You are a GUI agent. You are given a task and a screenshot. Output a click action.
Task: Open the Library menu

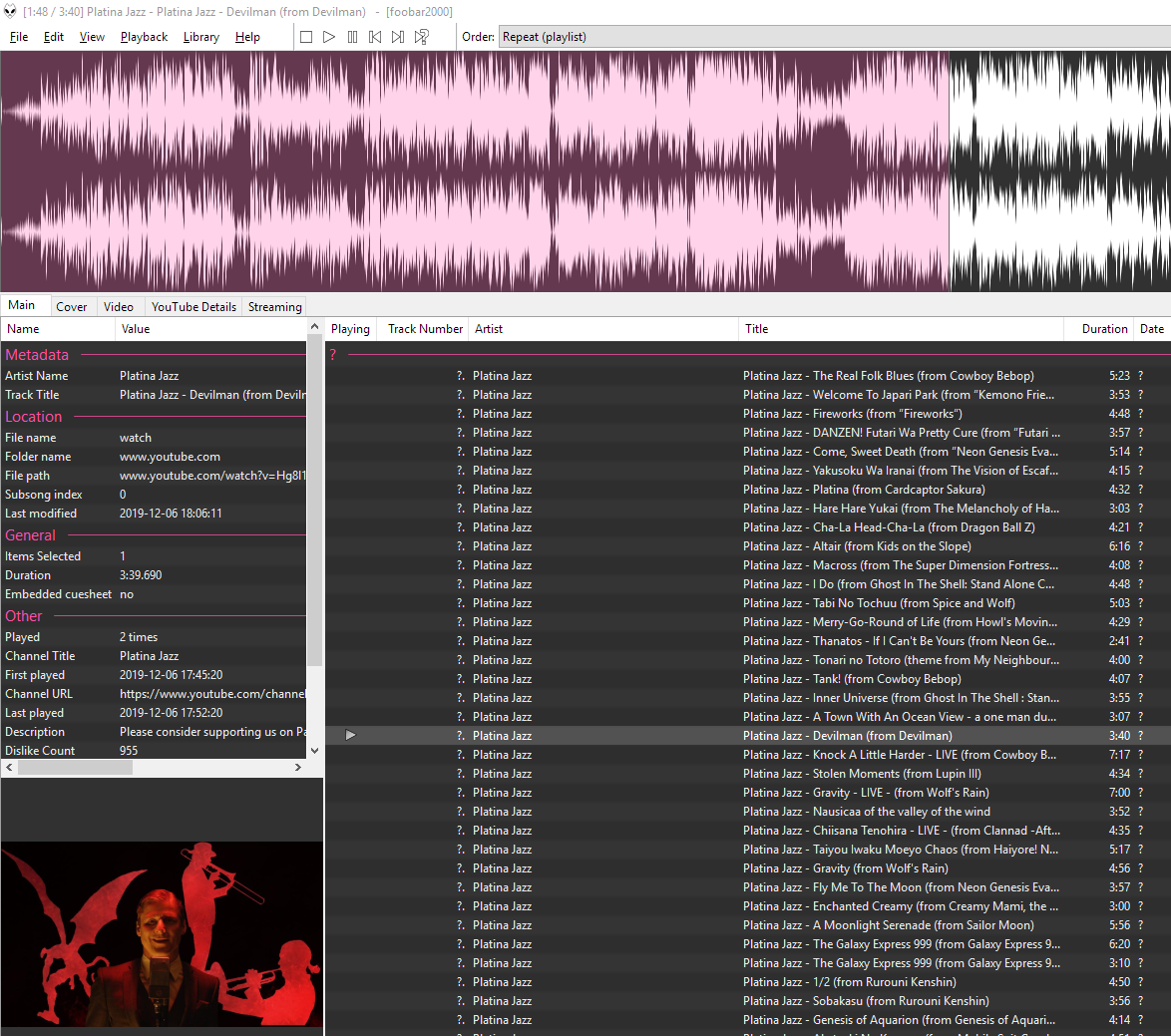(x=201, y=37)
